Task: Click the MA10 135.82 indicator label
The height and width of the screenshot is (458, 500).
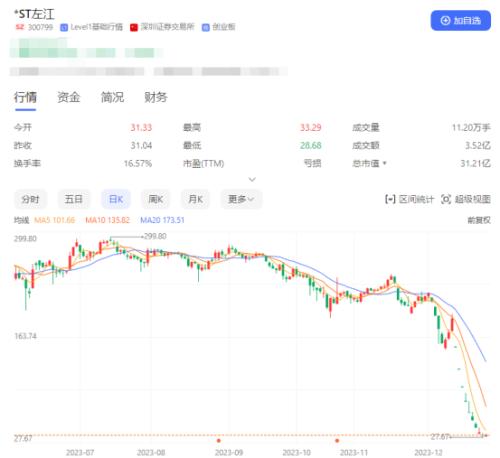Action: tap(107, 220)
